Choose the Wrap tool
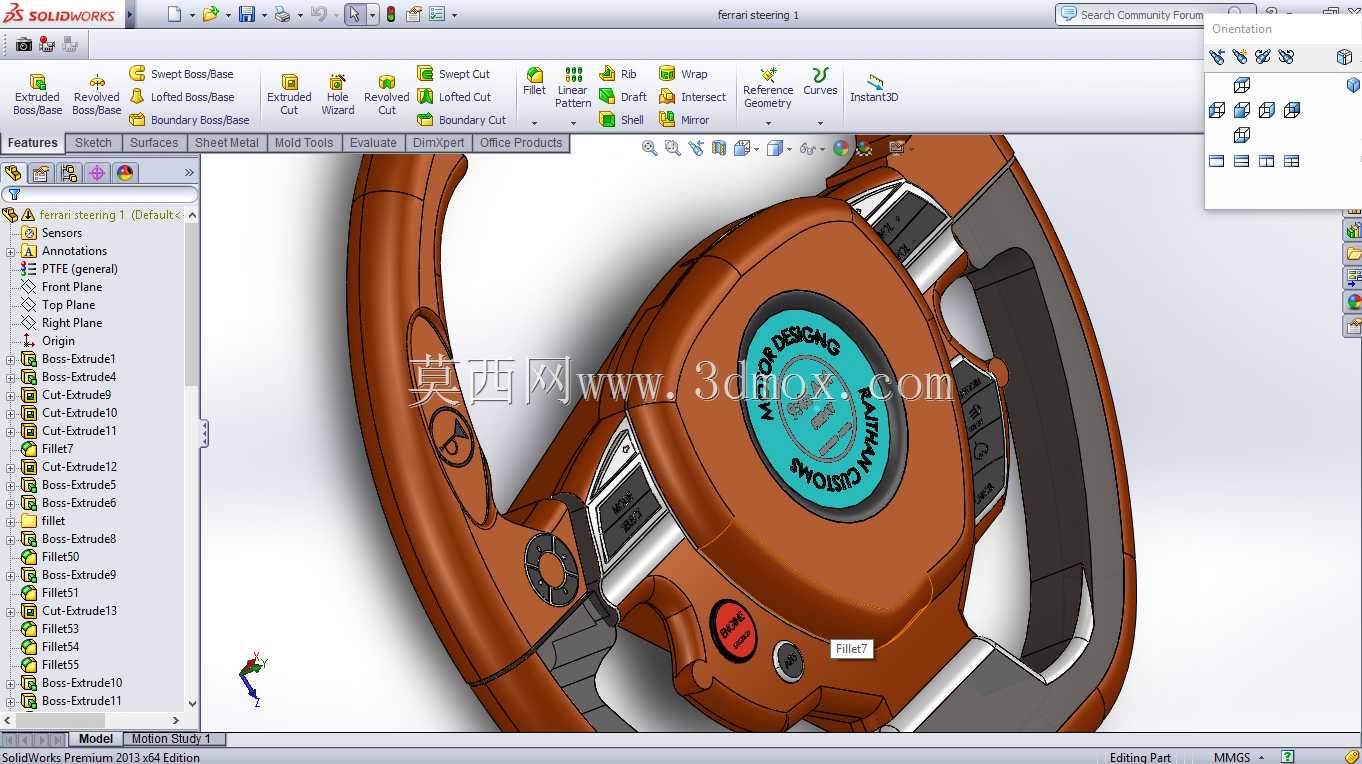This screenshot has width=1362, height=764. [x=683, y=74]
